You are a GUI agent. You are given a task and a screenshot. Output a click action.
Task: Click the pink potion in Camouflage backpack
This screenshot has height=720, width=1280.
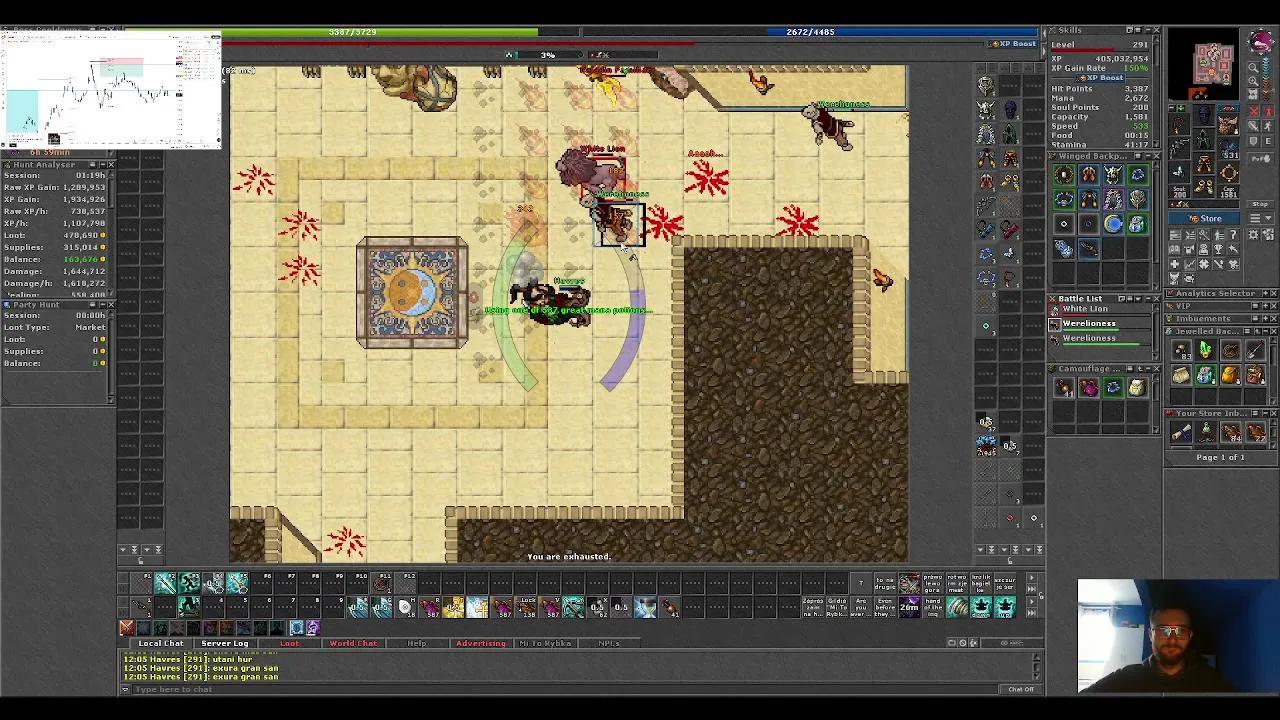pos(1089,388)
